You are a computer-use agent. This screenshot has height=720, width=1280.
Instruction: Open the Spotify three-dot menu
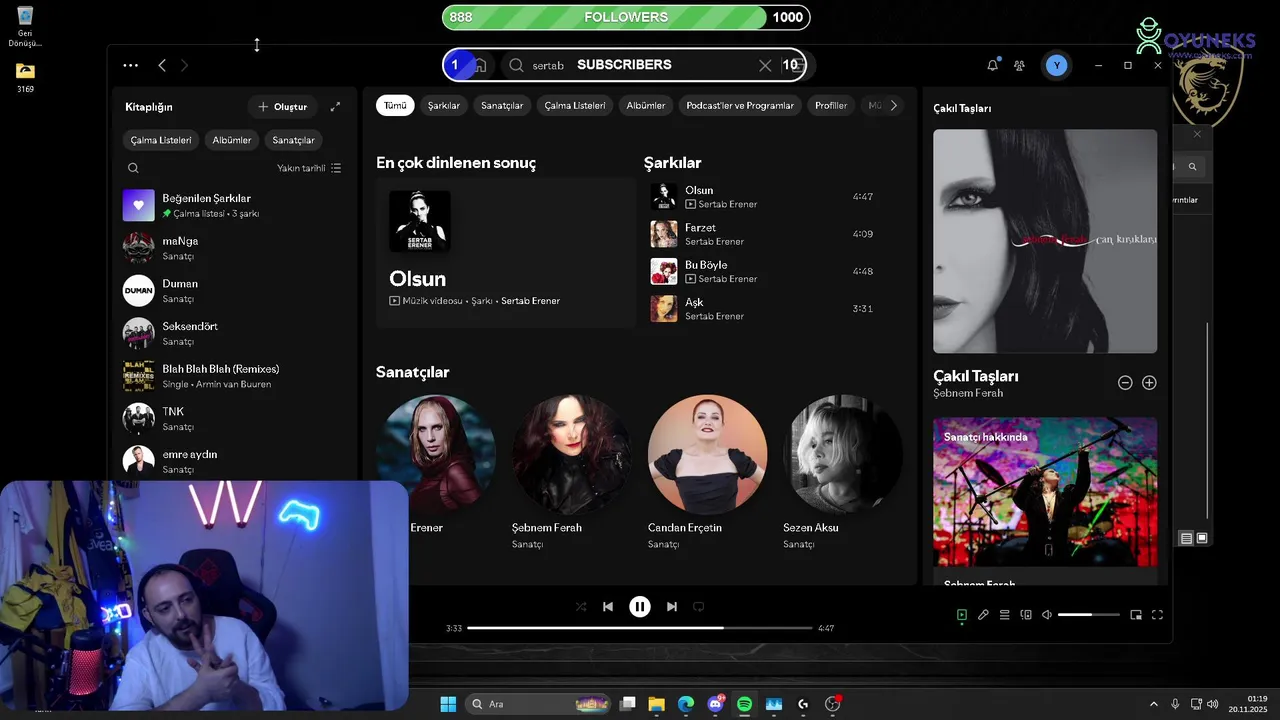pos(131,65)
